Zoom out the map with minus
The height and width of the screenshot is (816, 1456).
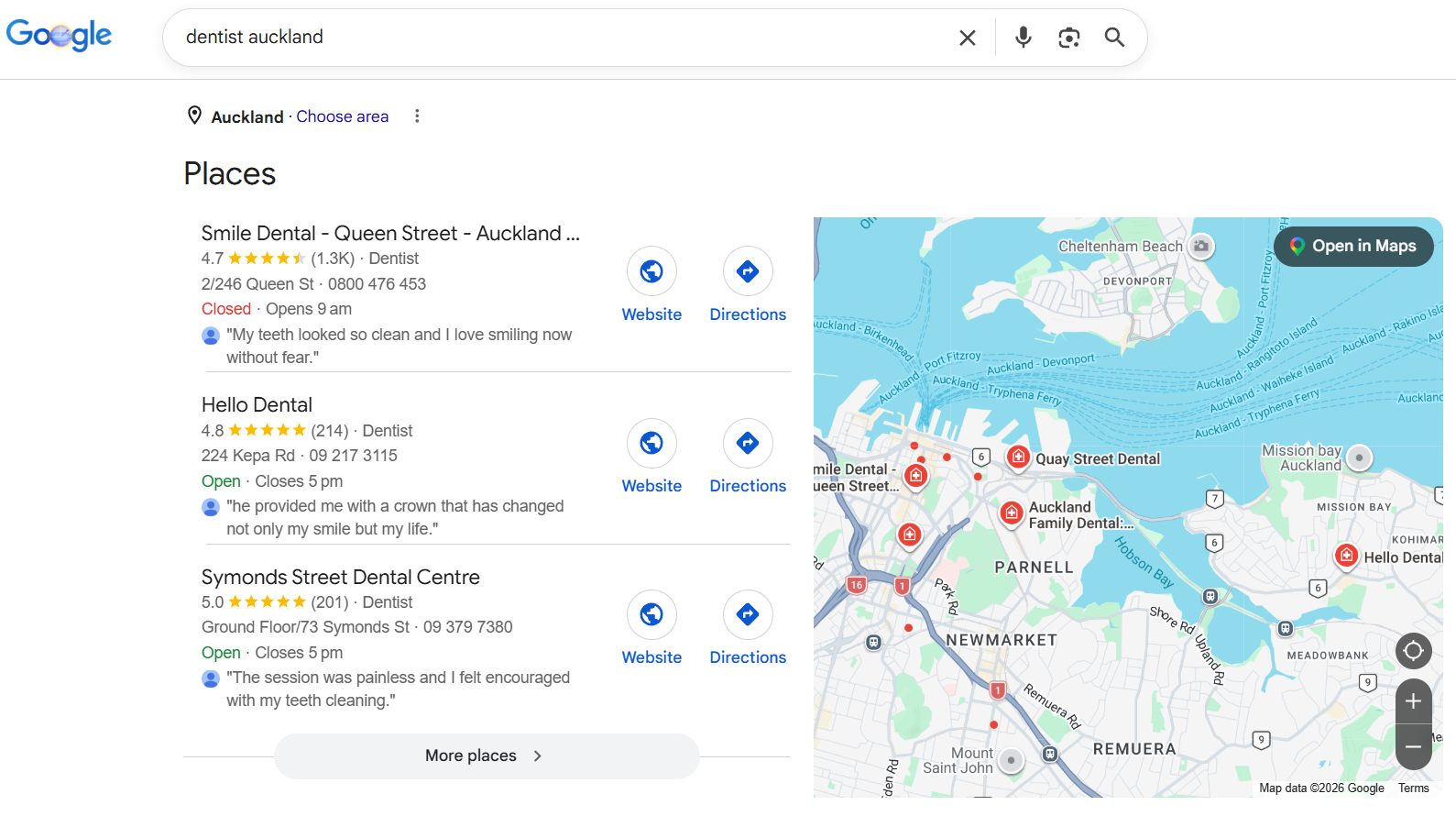1413,746
